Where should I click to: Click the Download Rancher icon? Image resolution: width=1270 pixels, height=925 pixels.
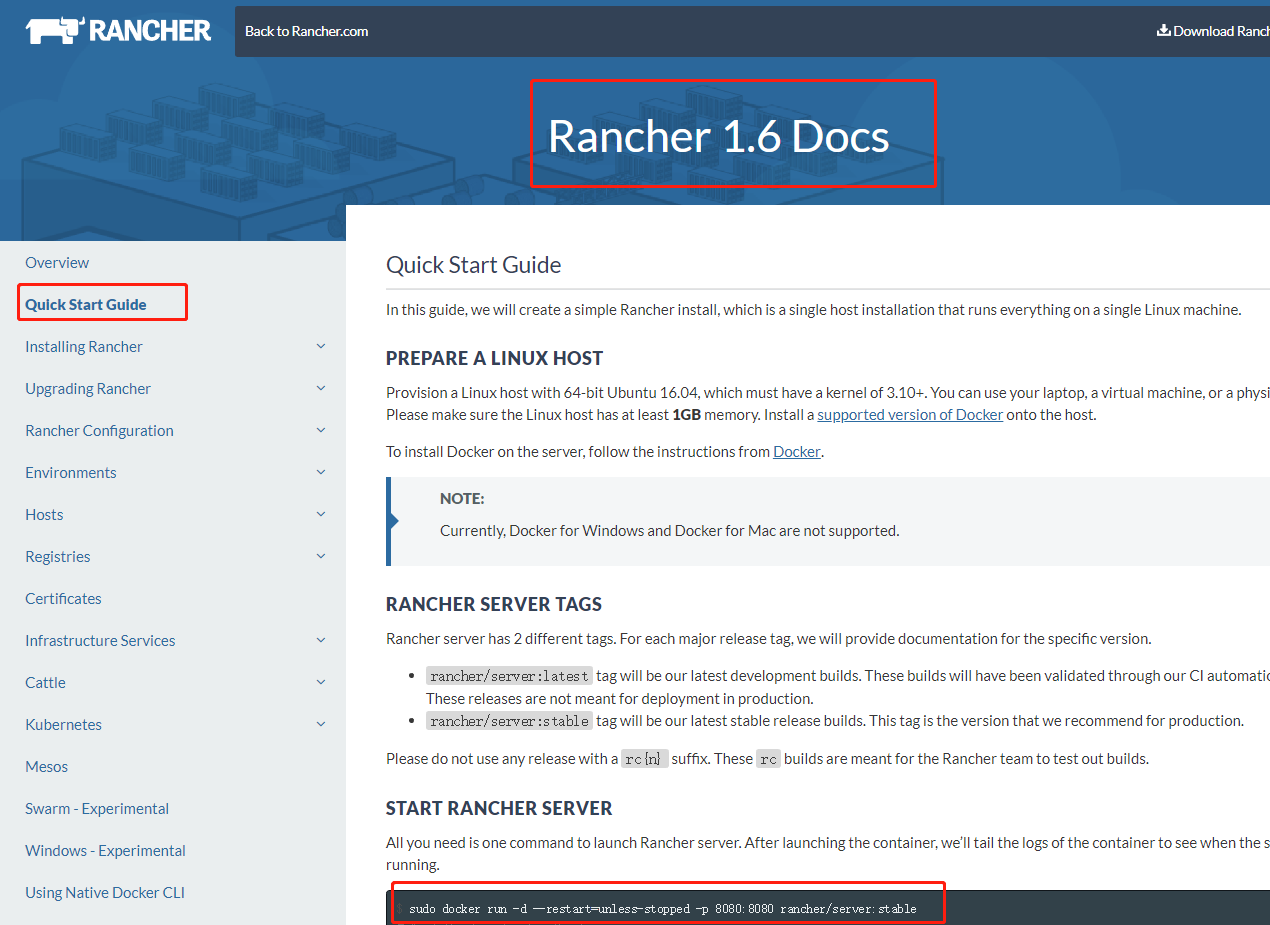point(1163,30)
